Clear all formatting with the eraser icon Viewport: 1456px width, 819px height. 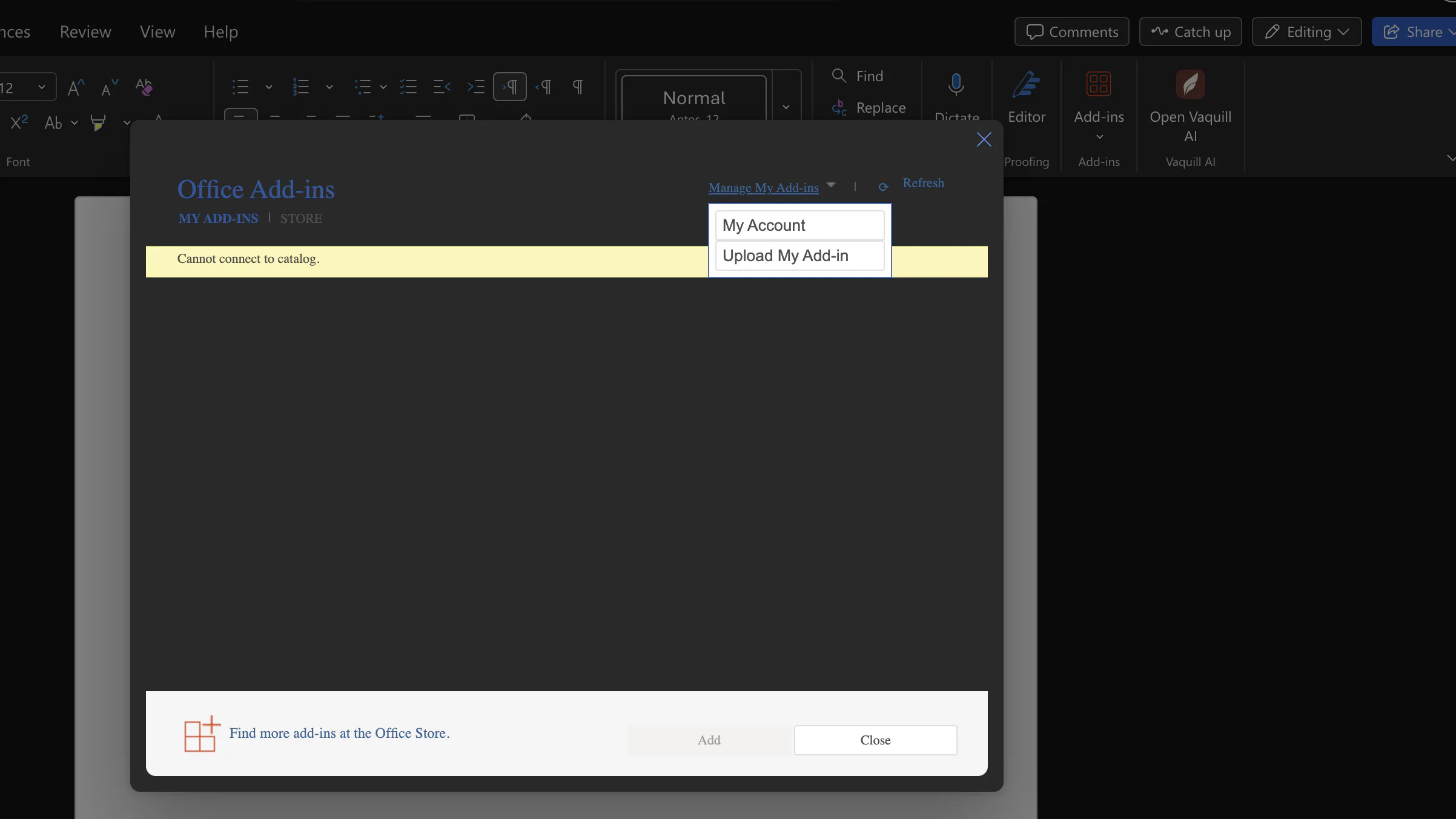click(144, 88)
